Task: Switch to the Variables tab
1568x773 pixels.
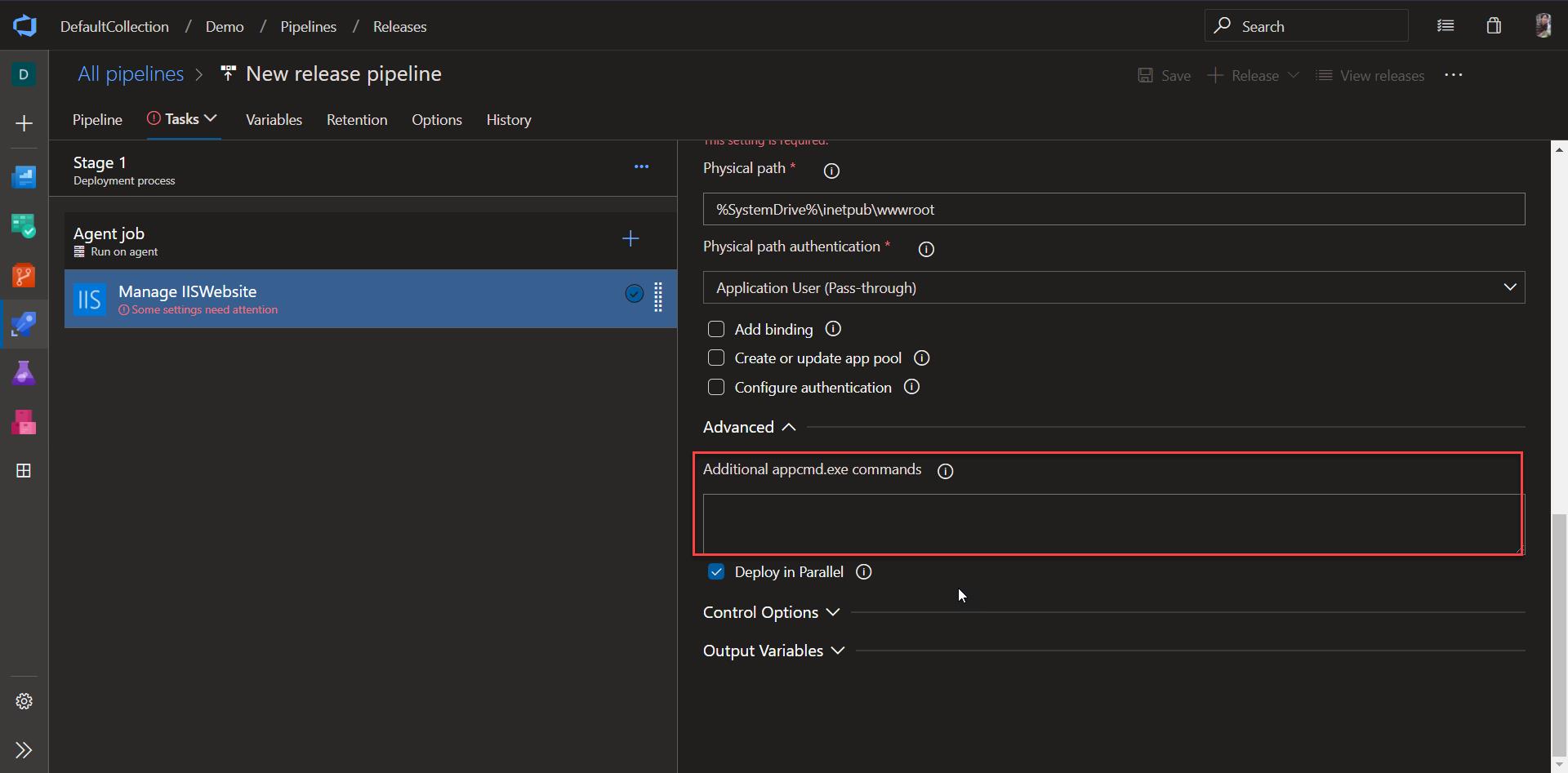Action: 274,119
